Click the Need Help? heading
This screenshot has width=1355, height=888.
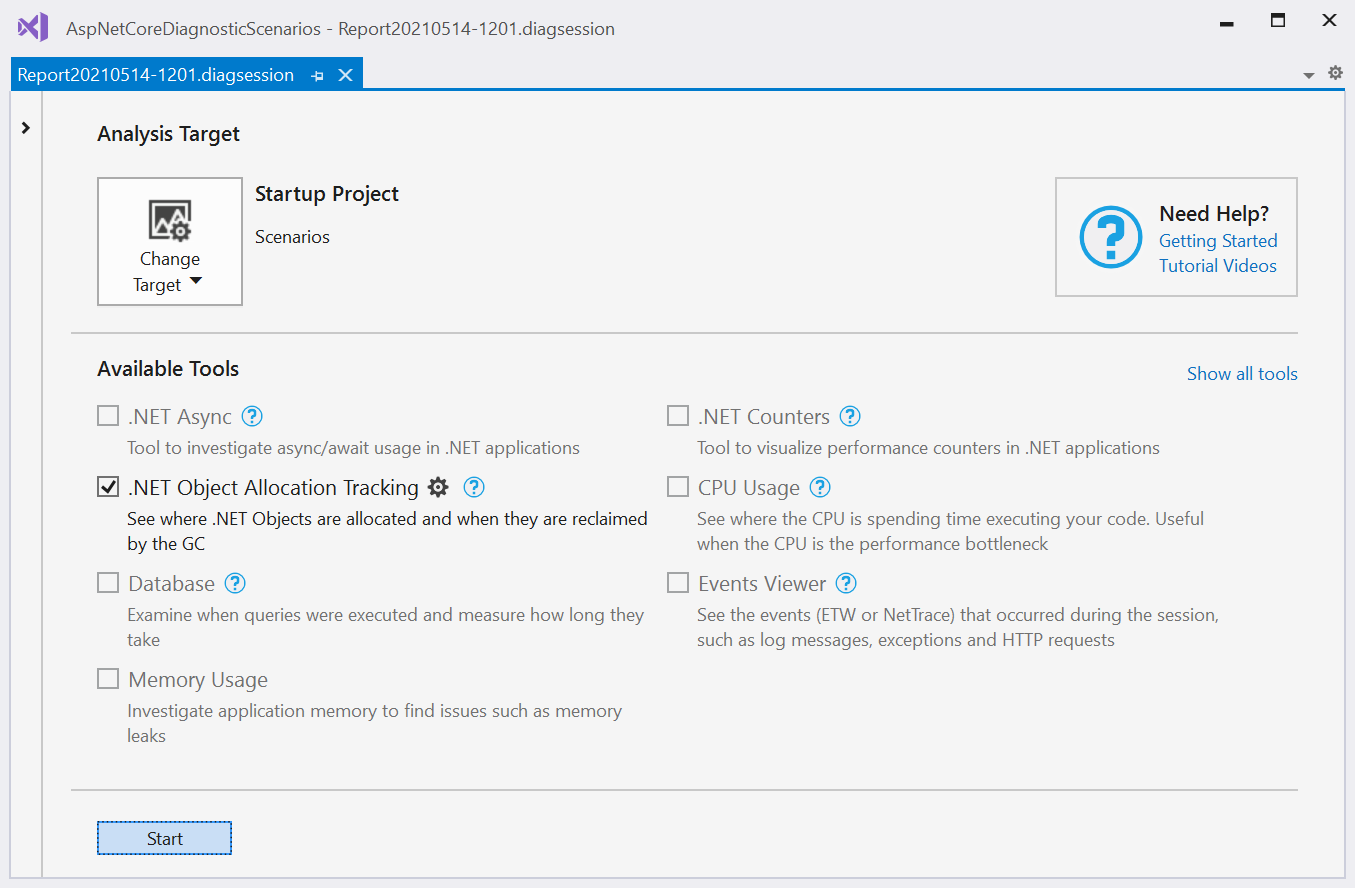point(1214,213)
